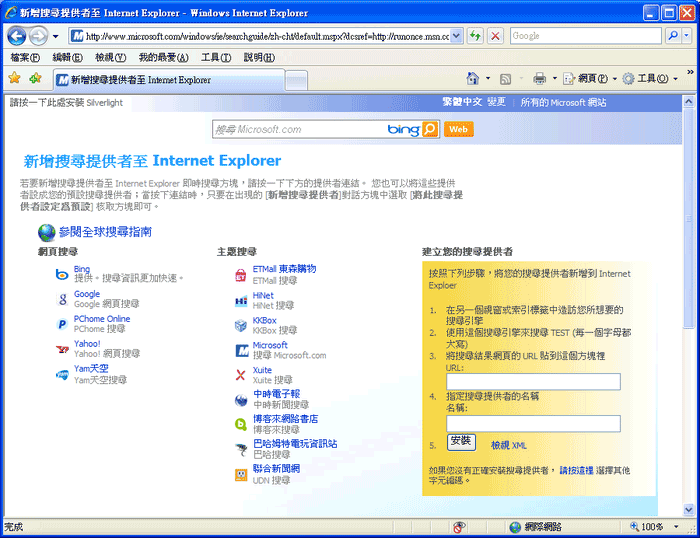Viewport: 700px width, 538px height.
Task: Click the 中時電子報 icon
Action: pyautogui.click(x=241, y=400)
